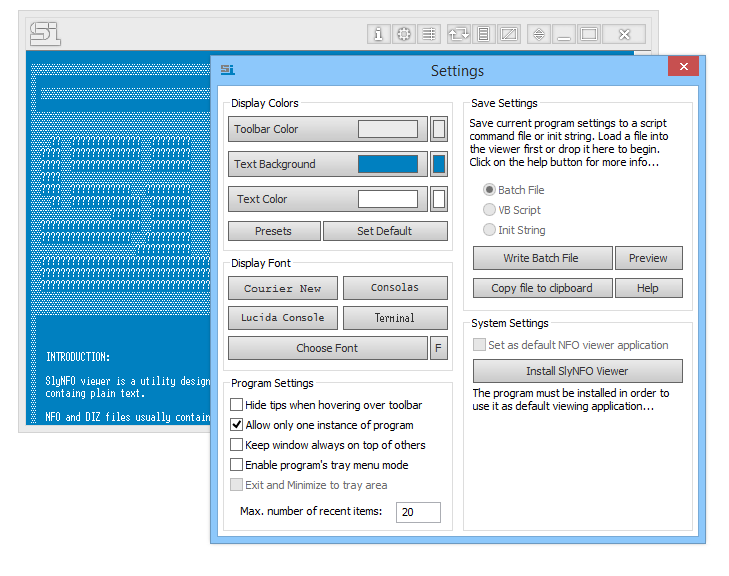Open the Presets button

point(274,231)
